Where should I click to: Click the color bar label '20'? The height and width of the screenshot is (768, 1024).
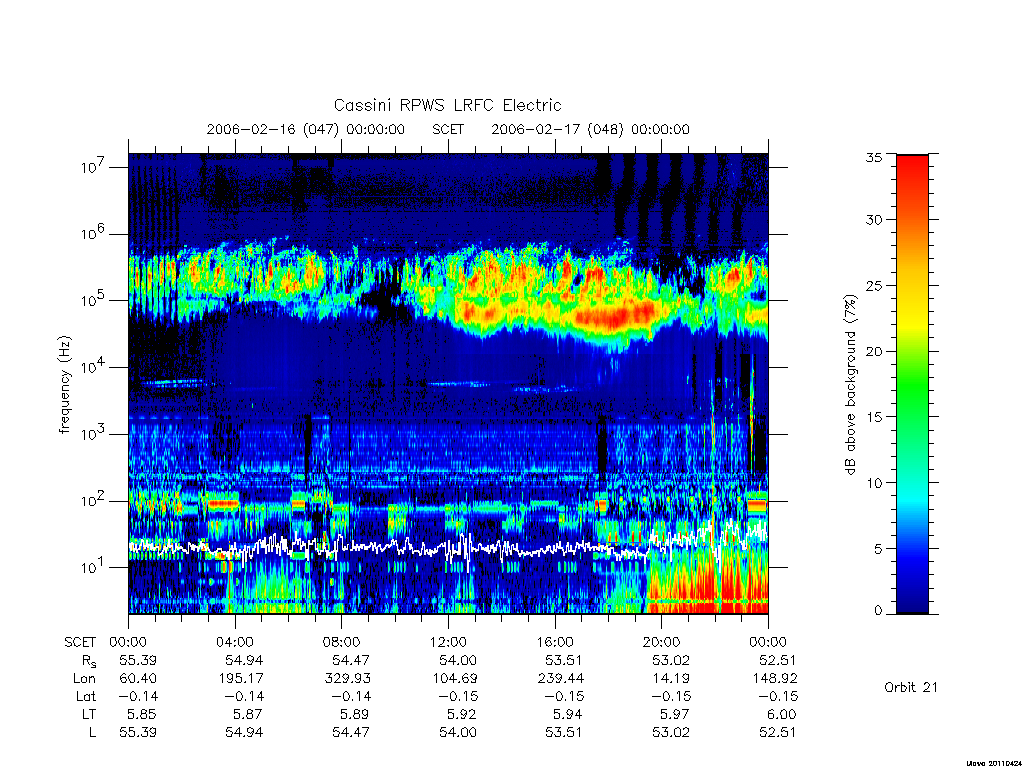tap(874, 351)
